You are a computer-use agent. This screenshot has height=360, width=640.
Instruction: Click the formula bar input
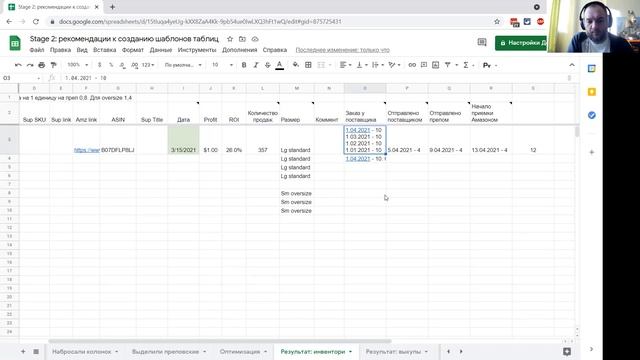click(314, 78)
